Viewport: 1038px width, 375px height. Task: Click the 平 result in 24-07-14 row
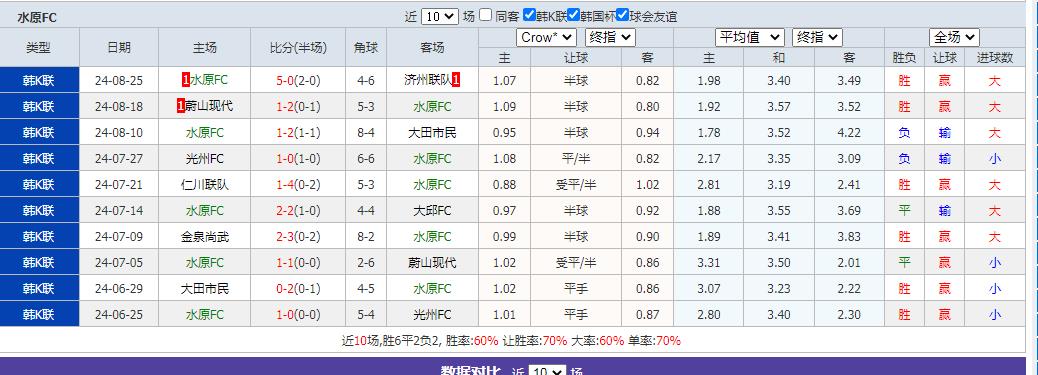coord(904,211)
